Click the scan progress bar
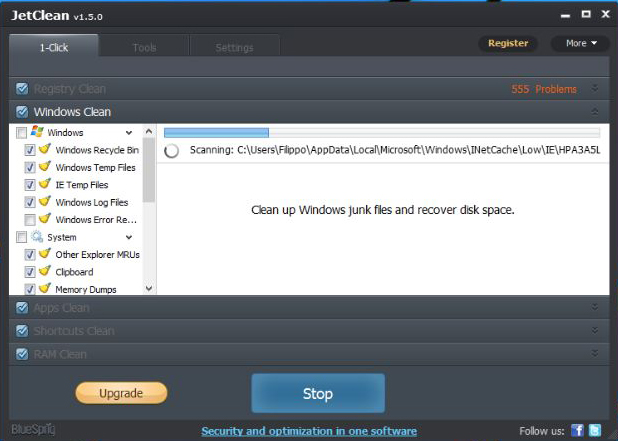618x441 pixels. (382, 132)
